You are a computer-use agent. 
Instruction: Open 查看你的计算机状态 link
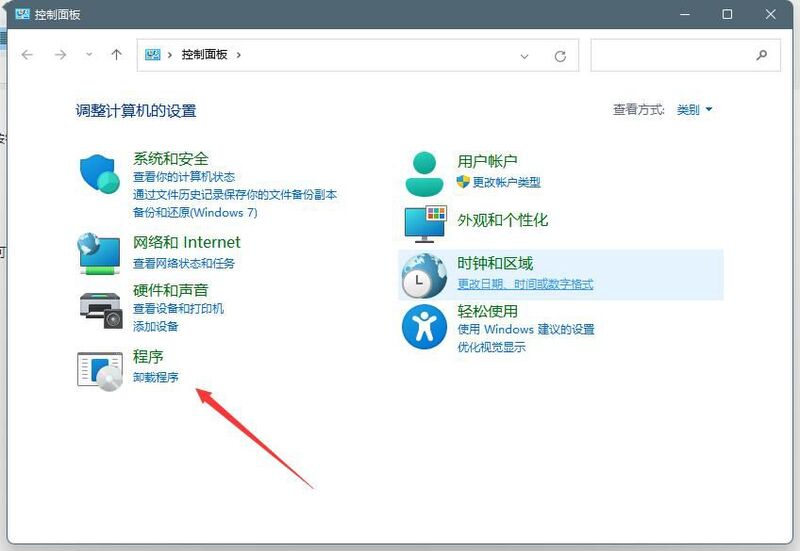coord(184,177)
